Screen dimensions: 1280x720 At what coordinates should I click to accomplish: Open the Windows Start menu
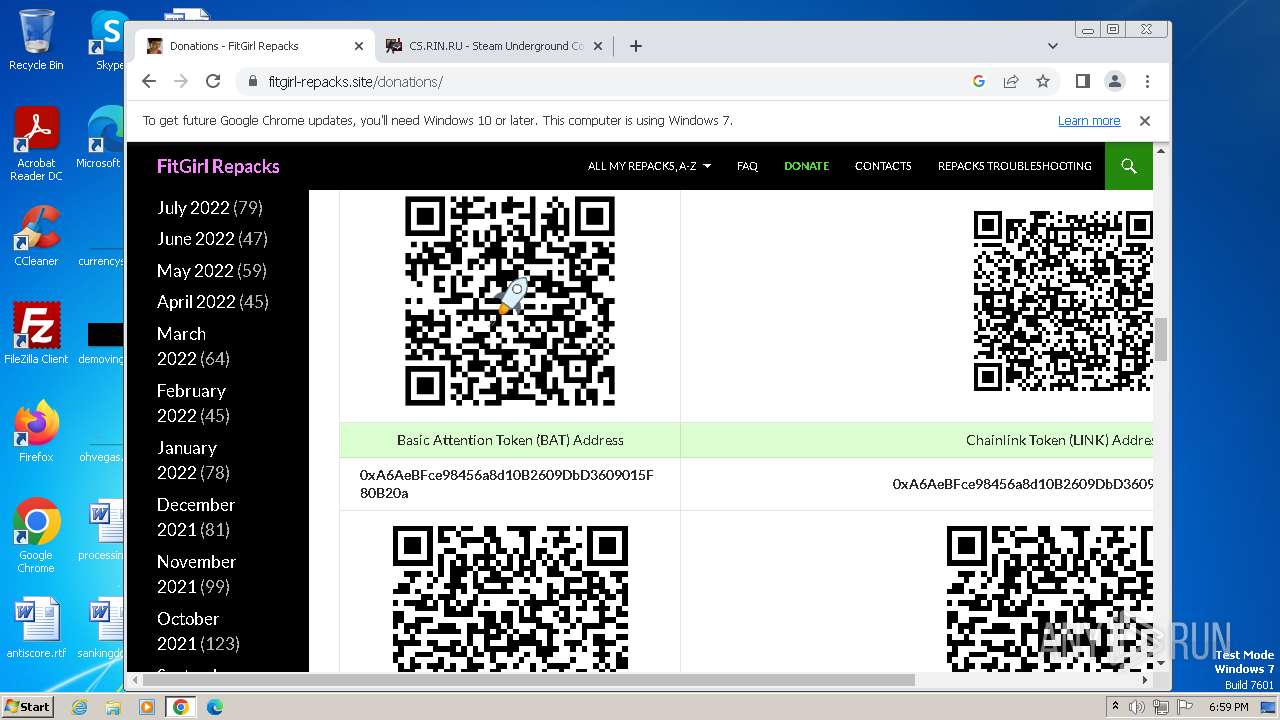coord(28,707)
